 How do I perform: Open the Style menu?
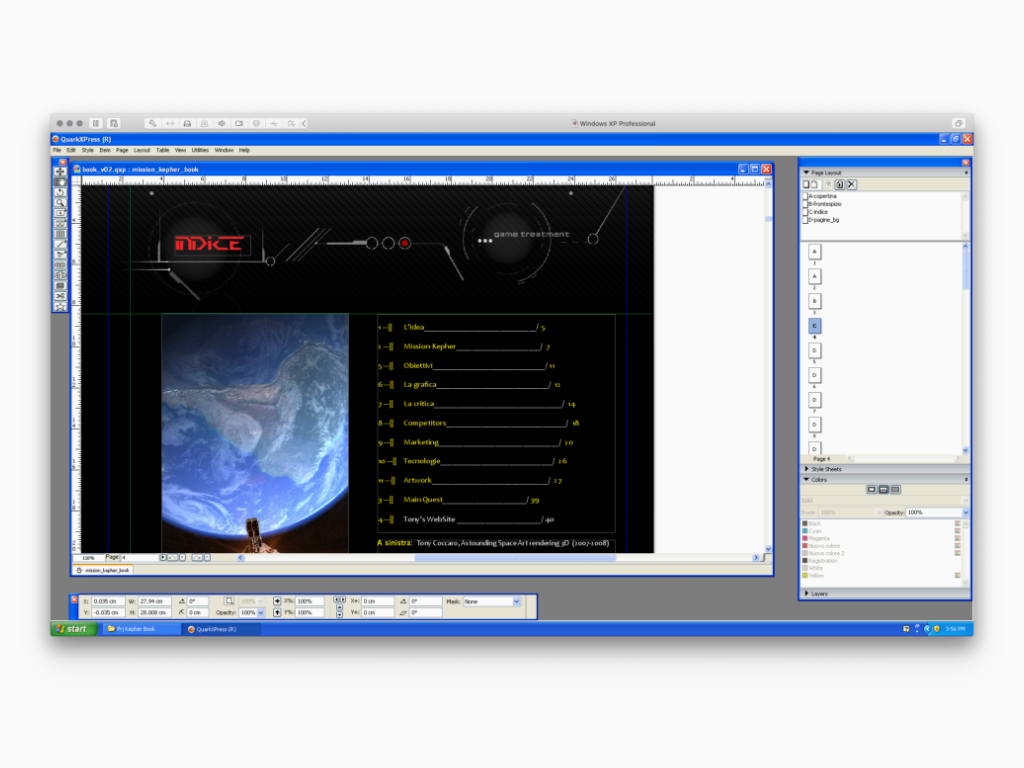[88, 150]
